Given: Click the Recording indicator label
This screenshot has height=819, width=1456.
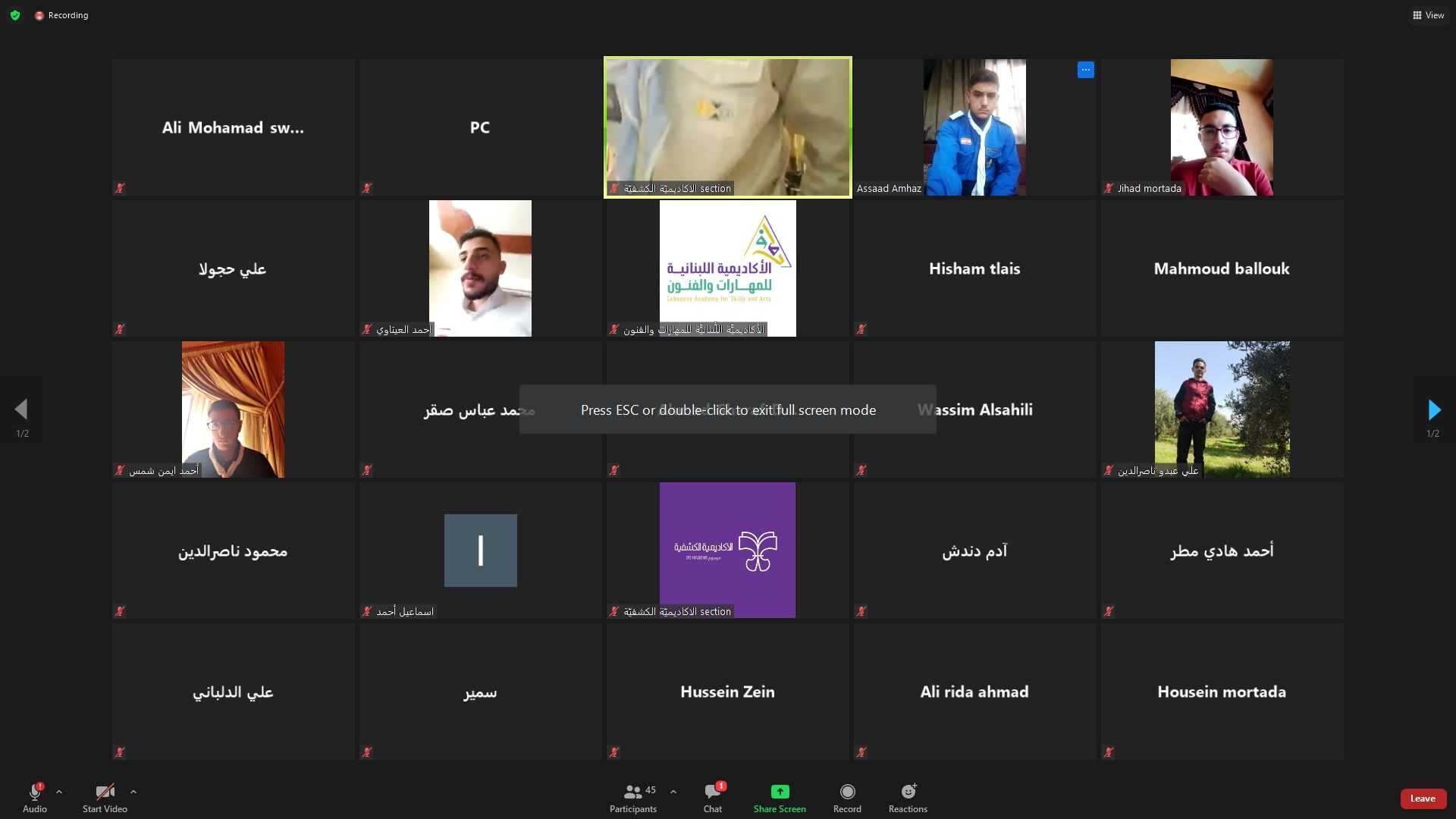Looking at the screenshot, I should [67, 15].
